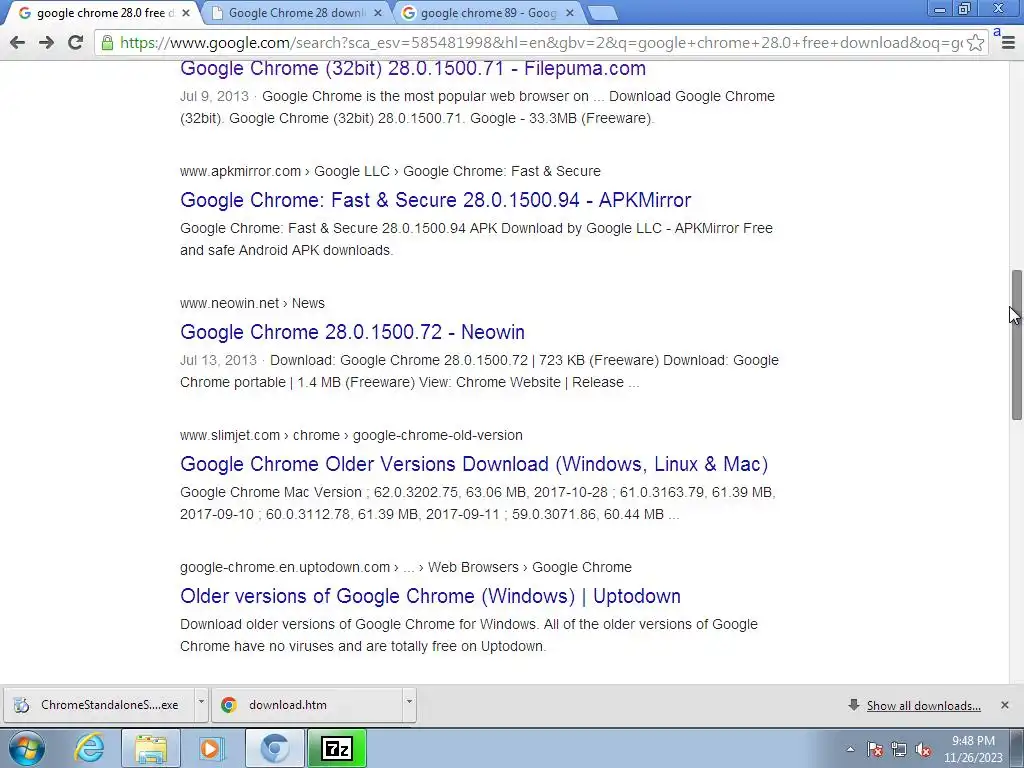
Task: Open the Chrome hamburger menu
Action: pos(1008,43)
